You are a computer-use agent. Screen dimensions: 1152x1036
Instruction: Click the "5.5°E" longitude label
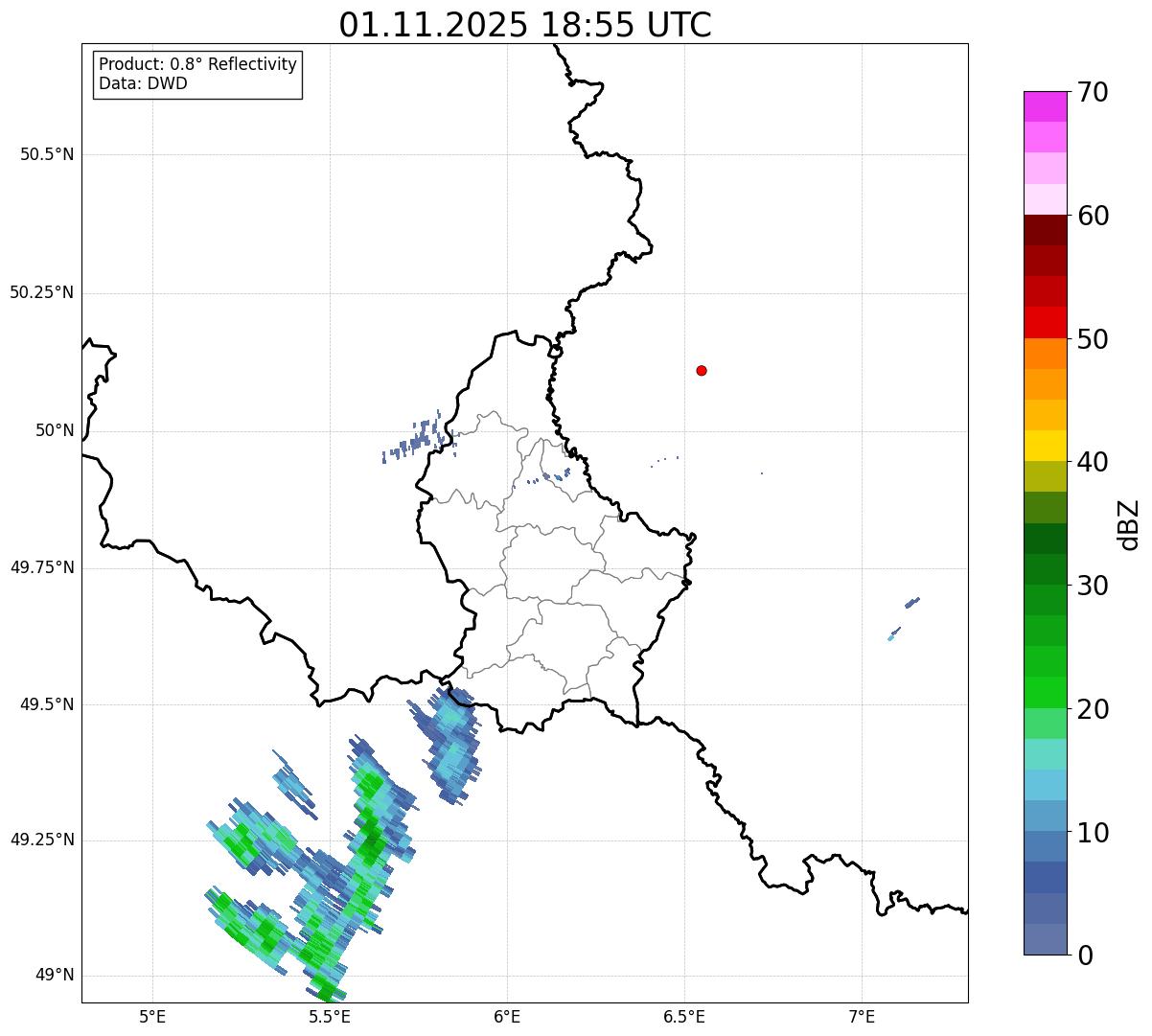pyautogui.click(x=330, y=1016)
